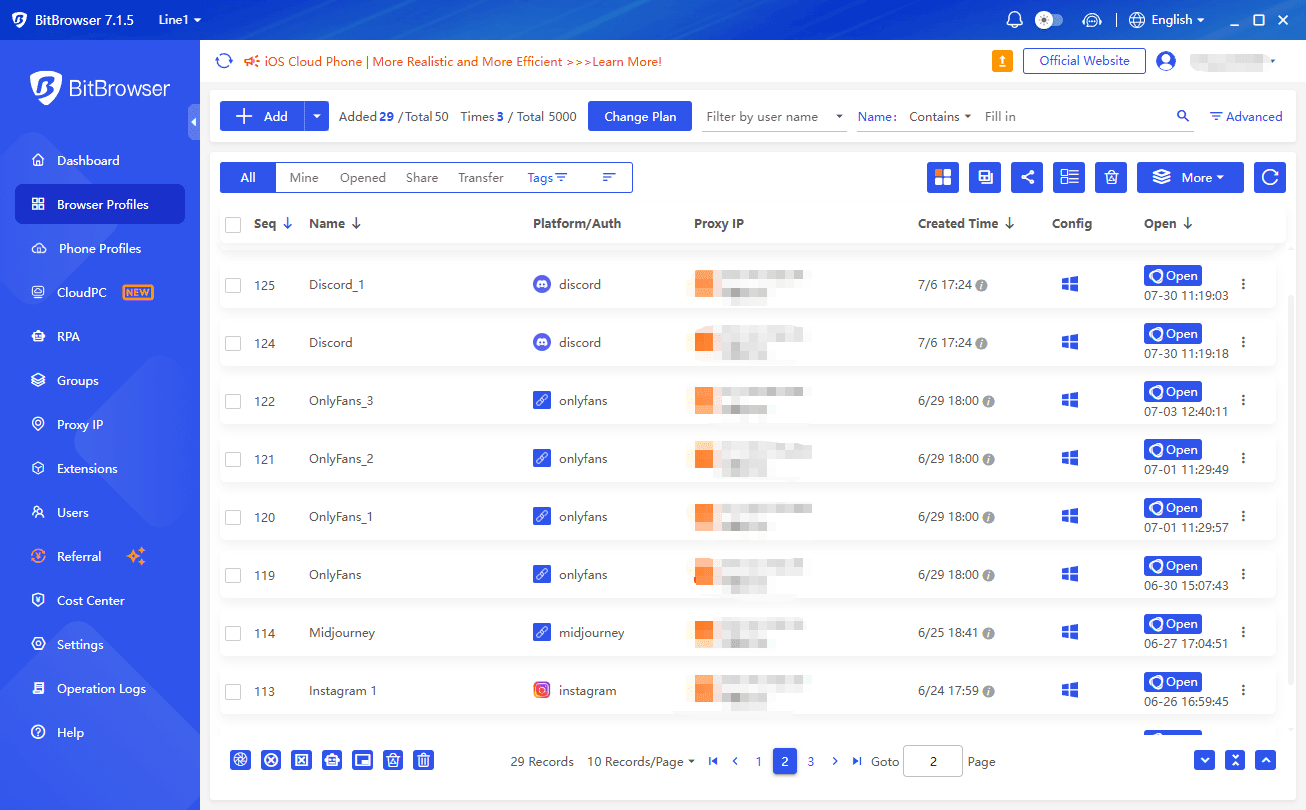
Task: Open the Filter by user name dropdown
Action: (774, 117)
